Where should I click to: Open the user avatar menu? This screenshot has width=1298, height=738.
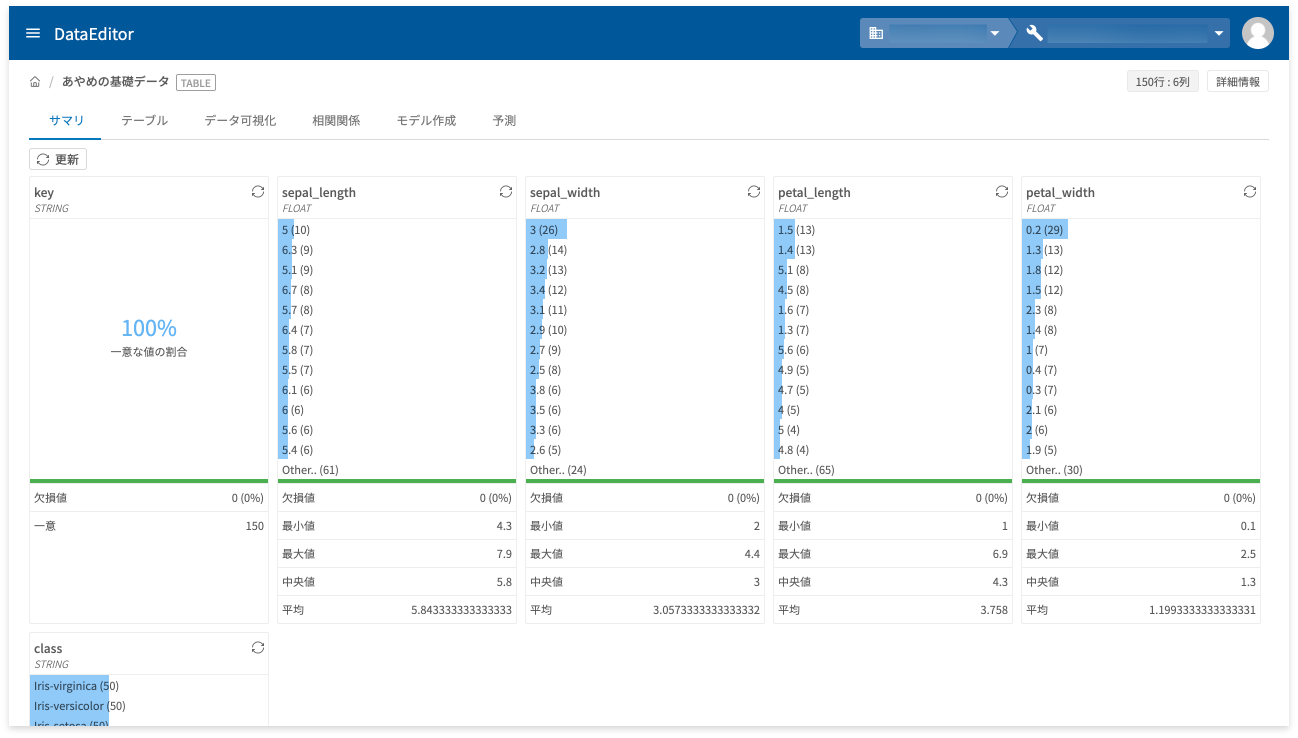coord(1257,33)
